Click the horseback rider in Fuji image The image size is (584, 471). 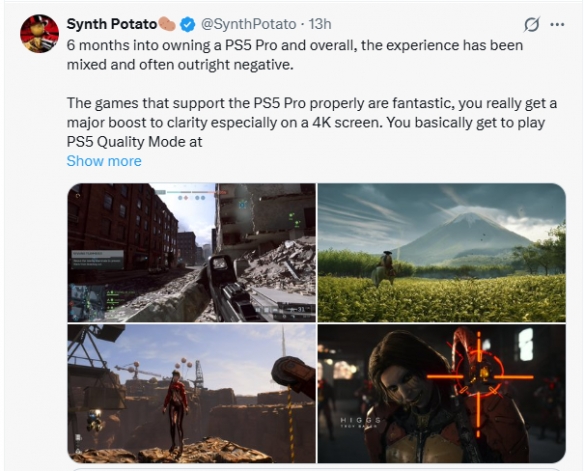384,268
